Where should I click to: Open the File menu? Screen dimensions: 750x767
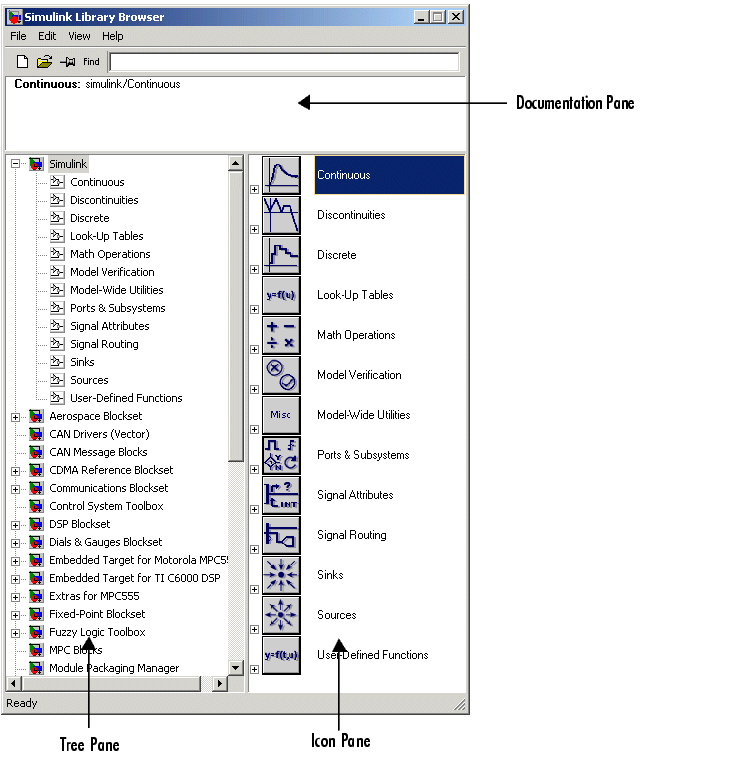(18, 36)
